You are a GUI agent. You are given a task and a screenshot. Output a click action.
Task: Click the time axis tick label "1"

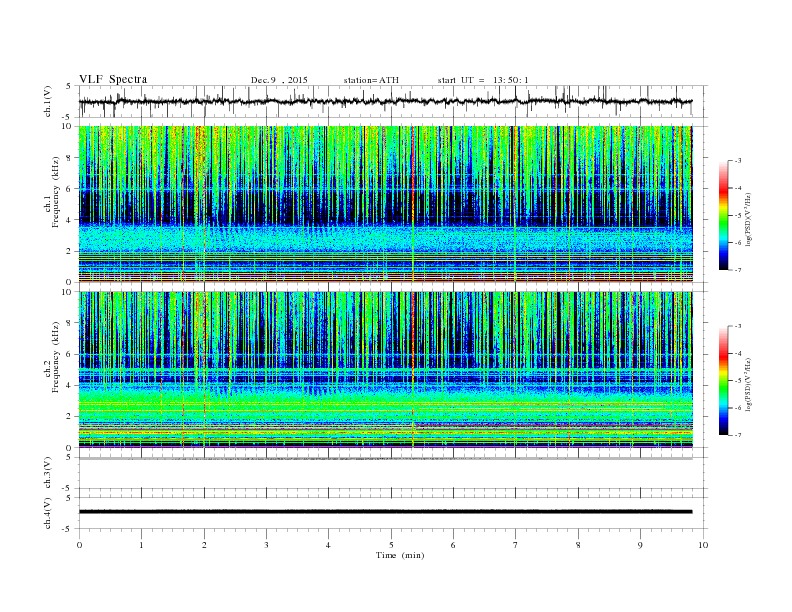coord(141,545)
